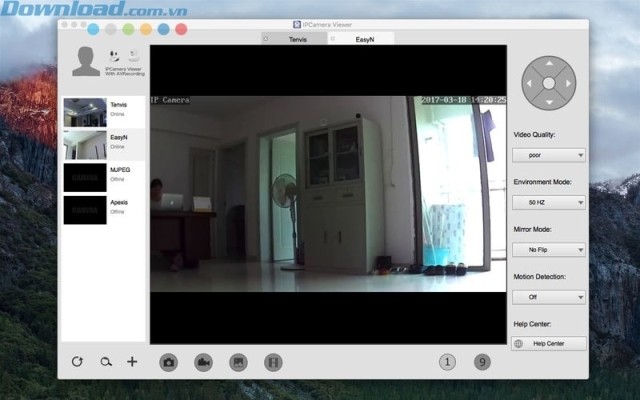This screenshot has width=640, height=400.
Task: Click the refresh icon in bottom toolbar
Action: click(77, 362)
